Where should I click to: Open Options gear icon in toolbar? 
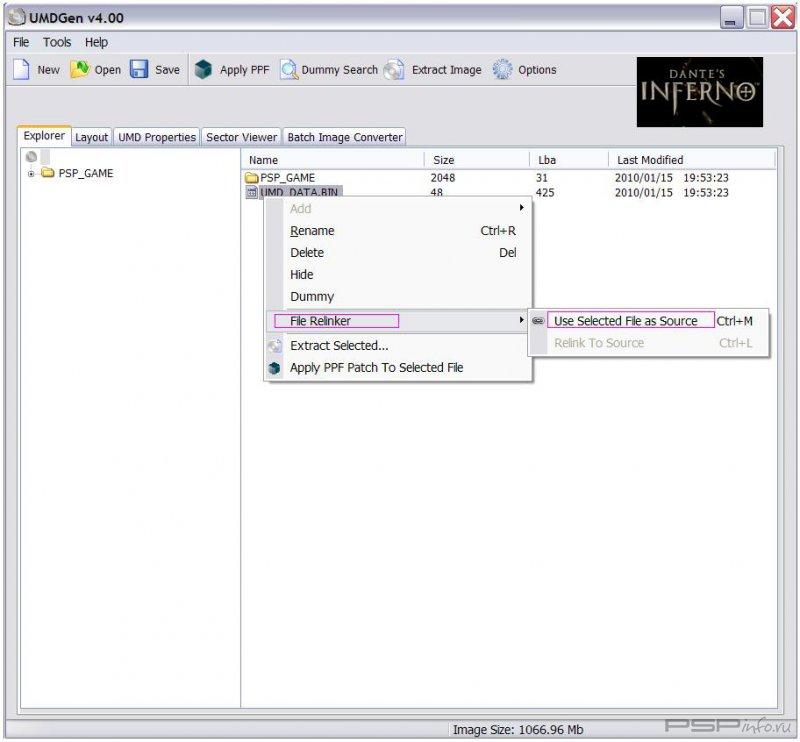point(503,70)
